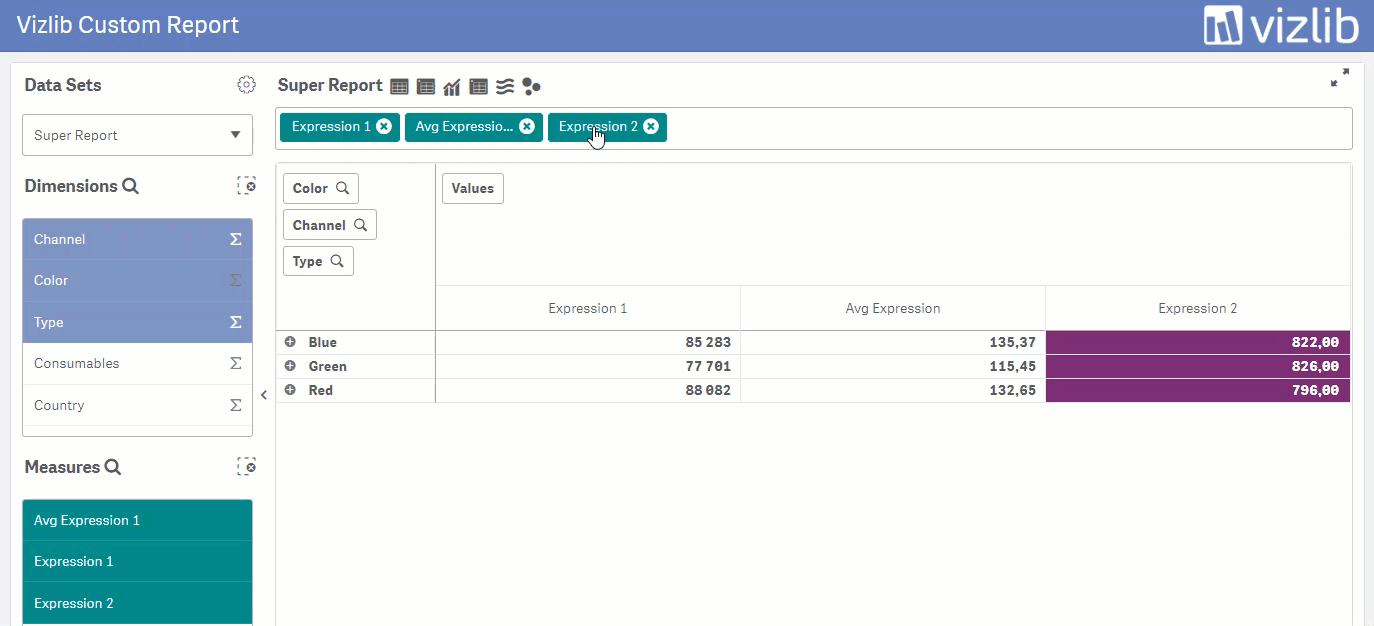Toggle the Country dimension selection
The image size is (1374, 626).
[137, 405]
